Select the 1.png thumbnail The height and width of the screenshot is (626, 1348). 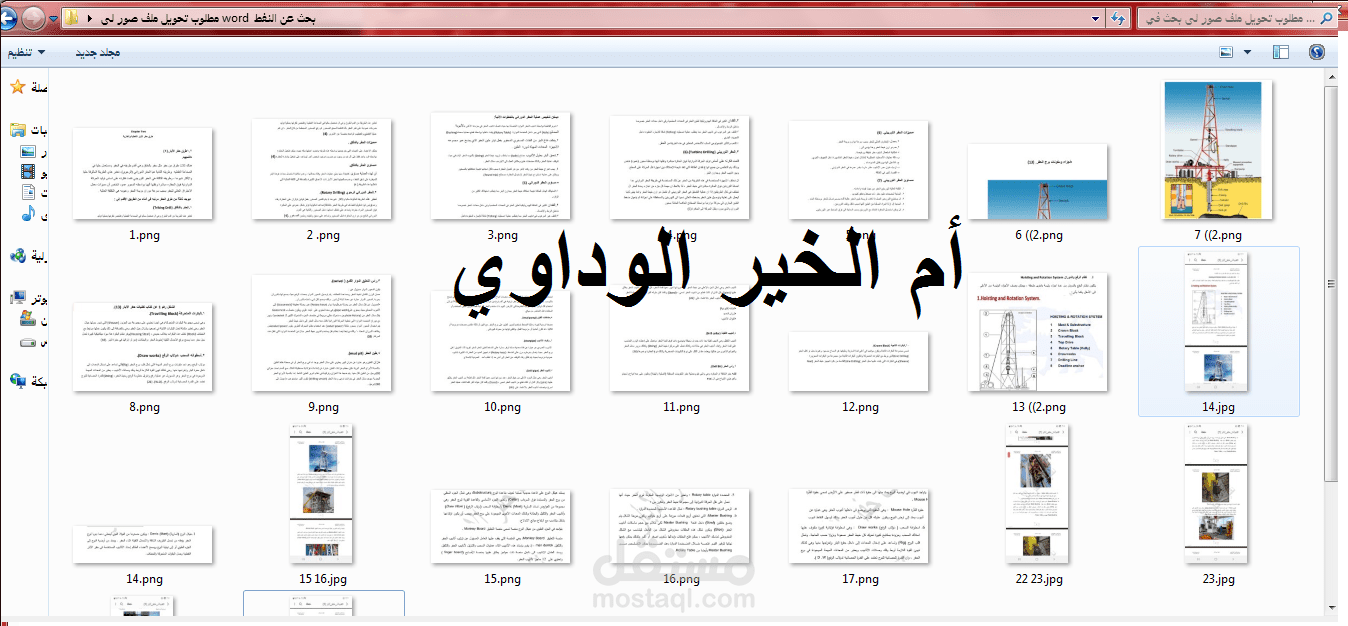143,172
